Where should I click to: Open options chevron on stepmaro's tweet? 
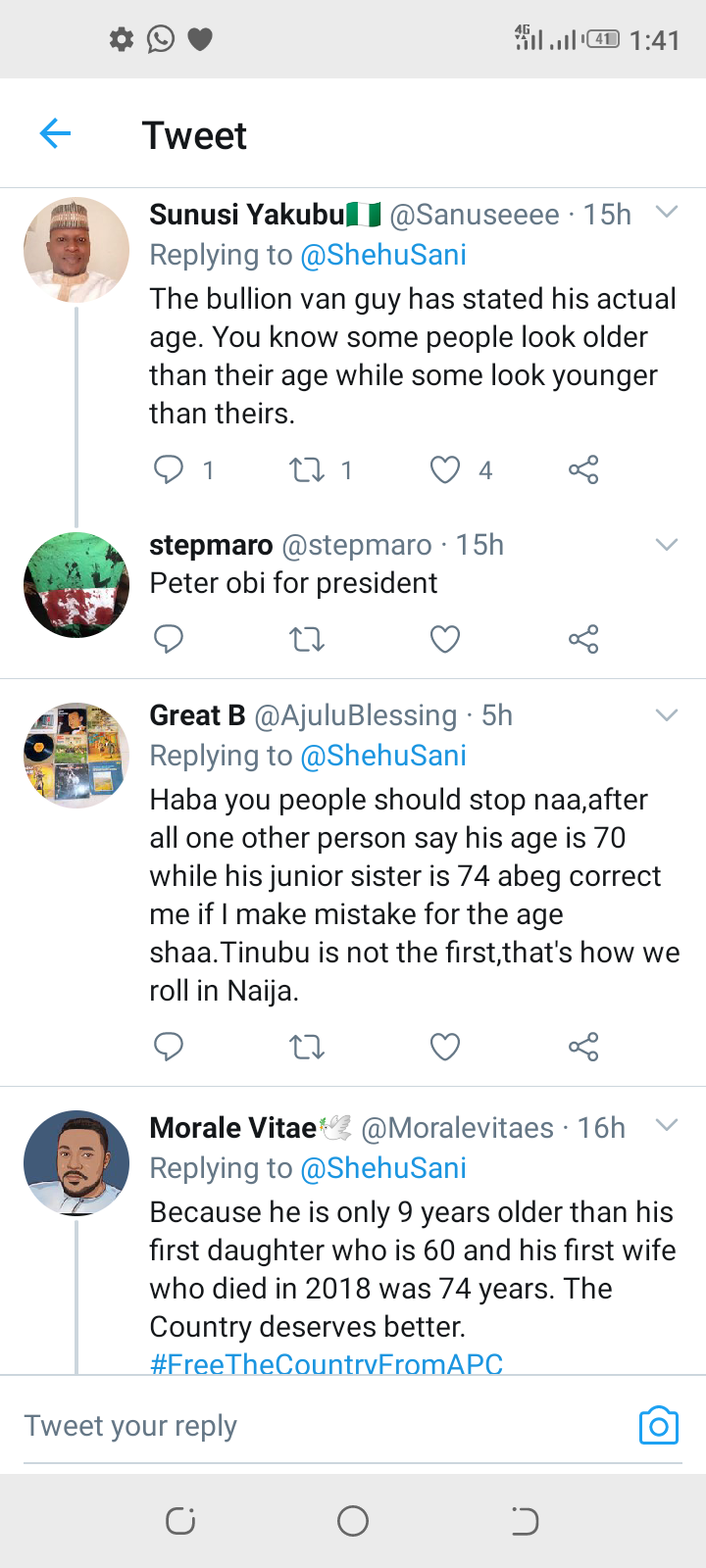(x=667, y=545)
